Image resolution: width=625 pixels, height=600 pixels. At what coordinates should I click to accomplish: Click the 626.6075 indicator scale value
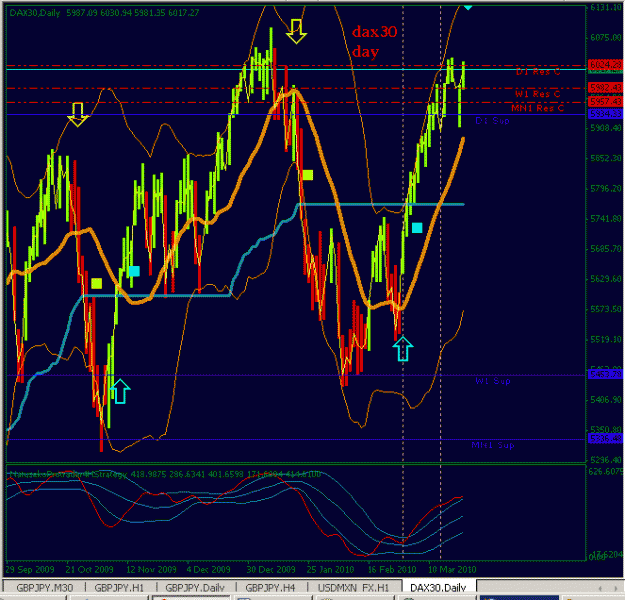coord(606,471)
